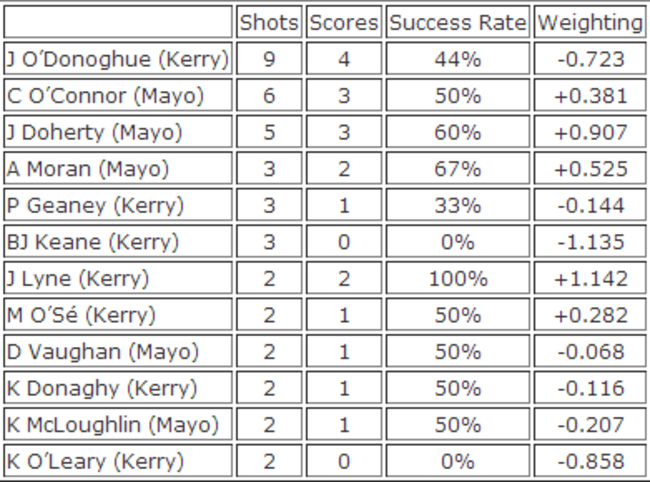Select the A Moran (Mayo) name cell

88,169
